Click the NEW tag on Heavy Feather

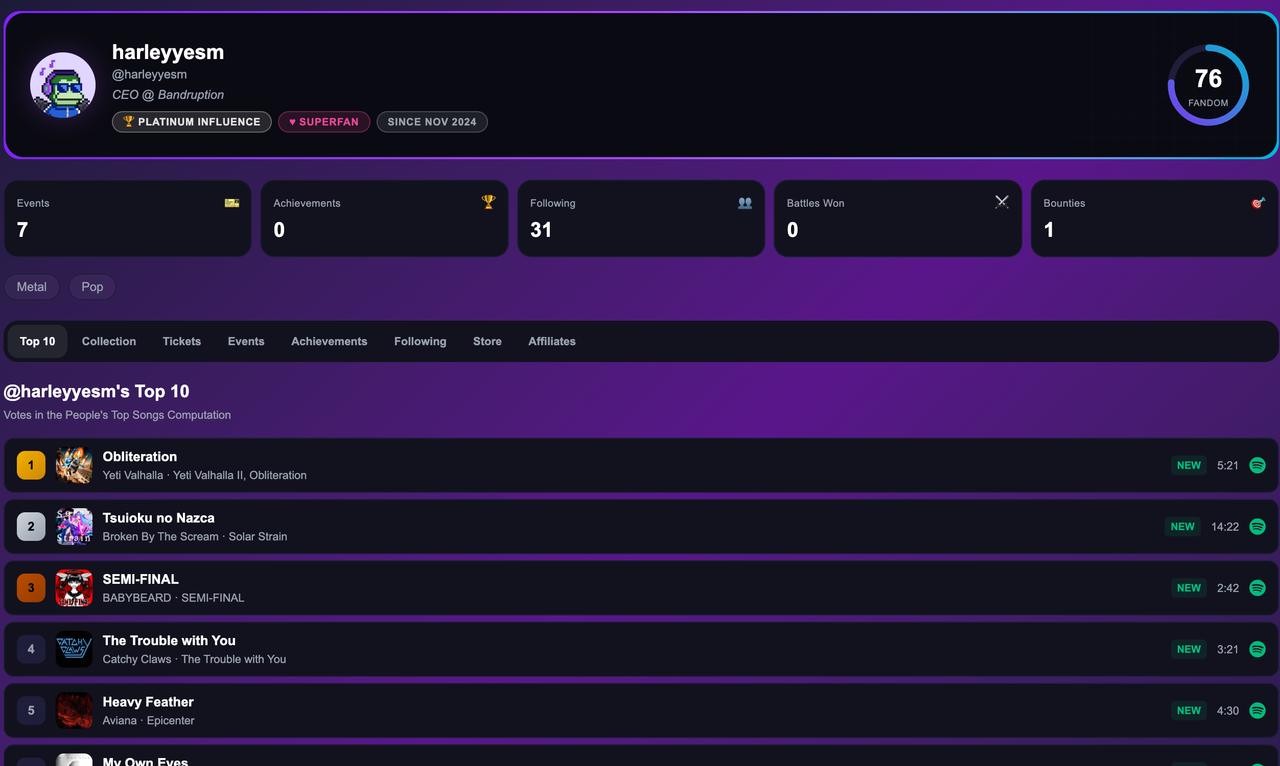1189,710
